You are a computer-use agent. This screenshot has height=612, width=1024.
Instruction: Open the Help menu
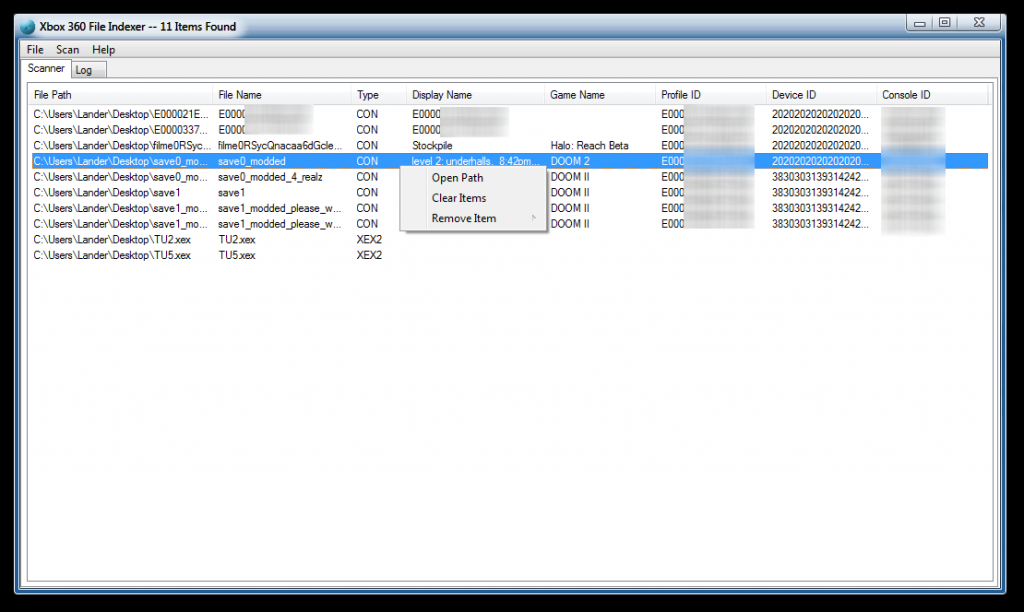[x=103, y=50]
